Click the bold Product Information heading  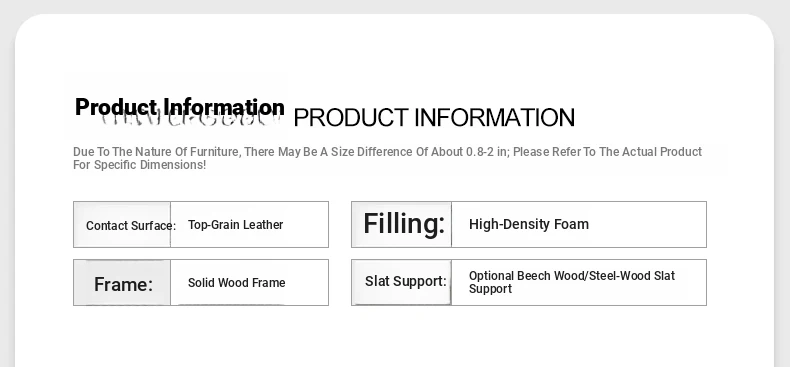(180, 107)
